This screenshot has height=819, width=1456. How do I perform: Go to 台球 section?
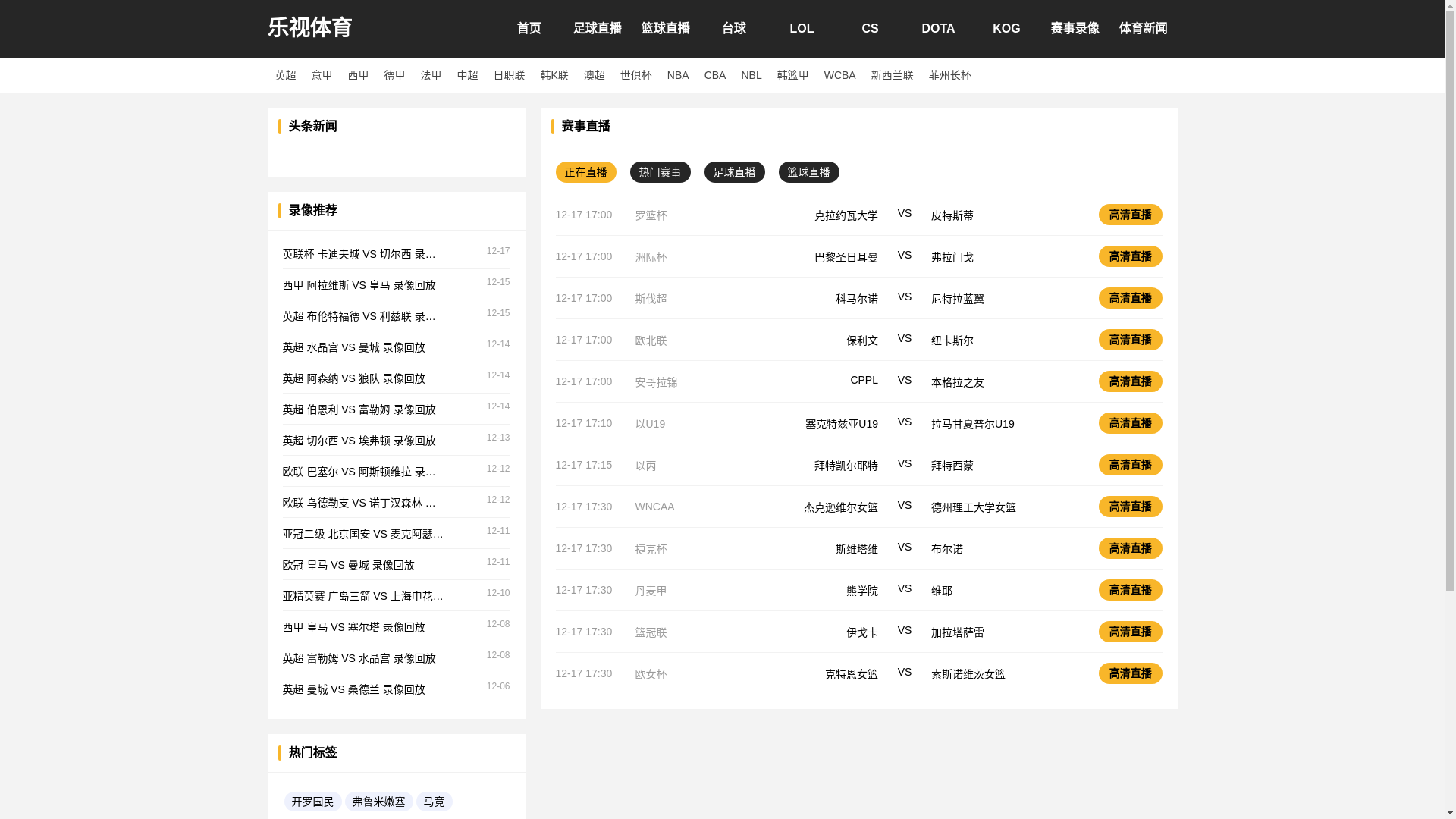[734, 29]
